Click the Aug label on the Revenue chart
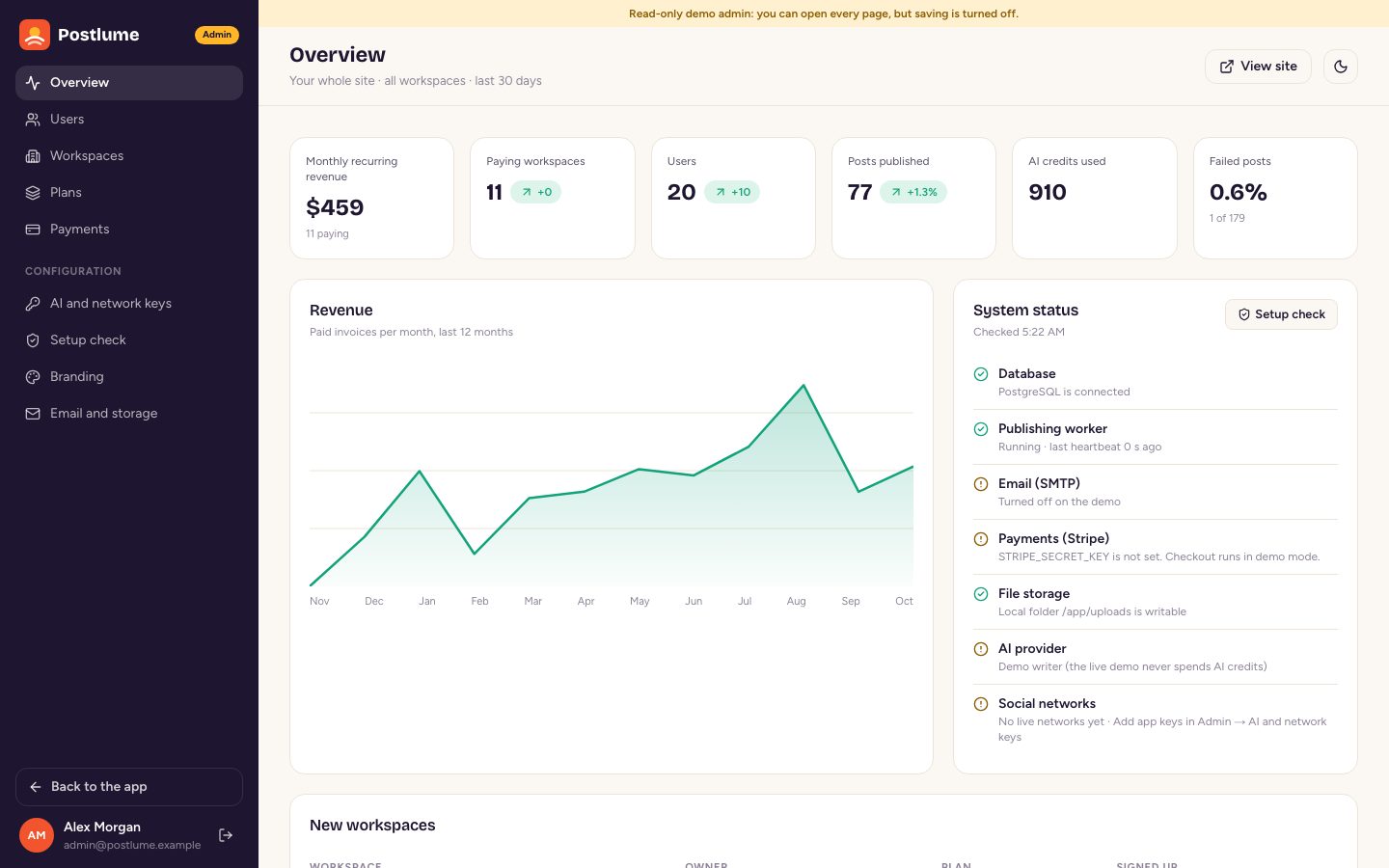1389x868 pixels. click(x=796, y=601)
